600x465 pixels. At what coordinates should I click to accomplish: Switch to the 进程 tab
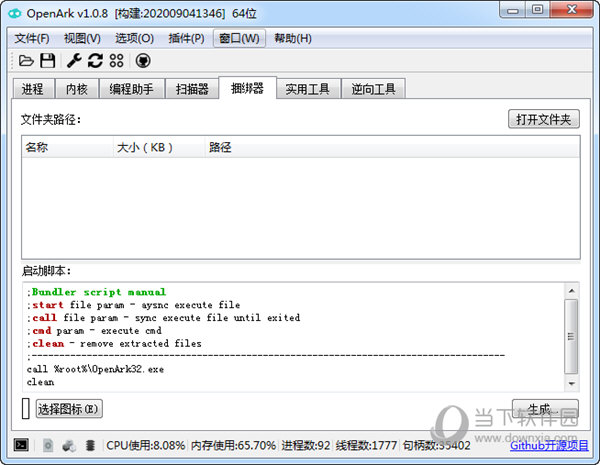coord(33,89)
